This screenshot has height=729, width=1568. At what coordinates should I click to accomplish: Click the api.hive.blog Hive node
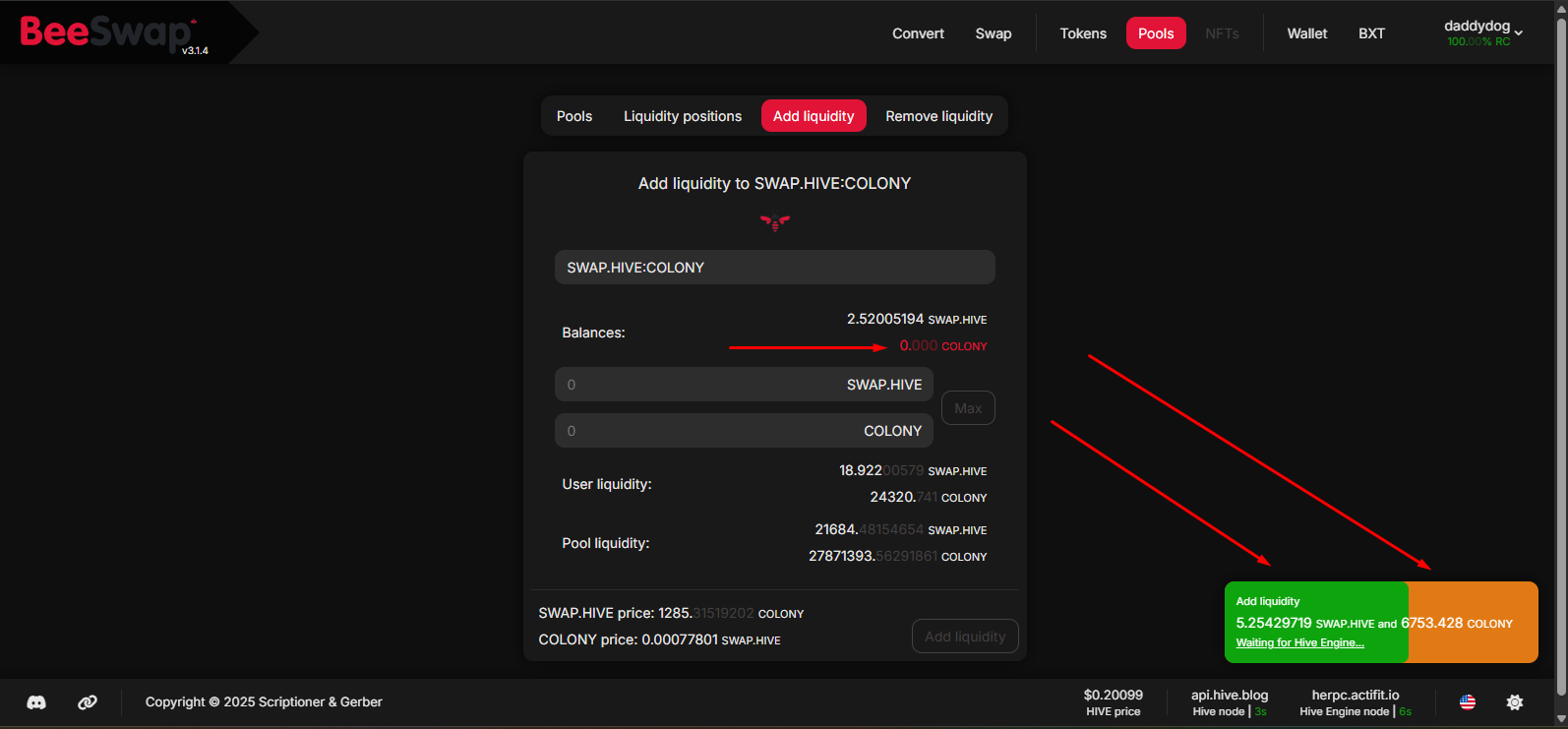(1230, 702)
